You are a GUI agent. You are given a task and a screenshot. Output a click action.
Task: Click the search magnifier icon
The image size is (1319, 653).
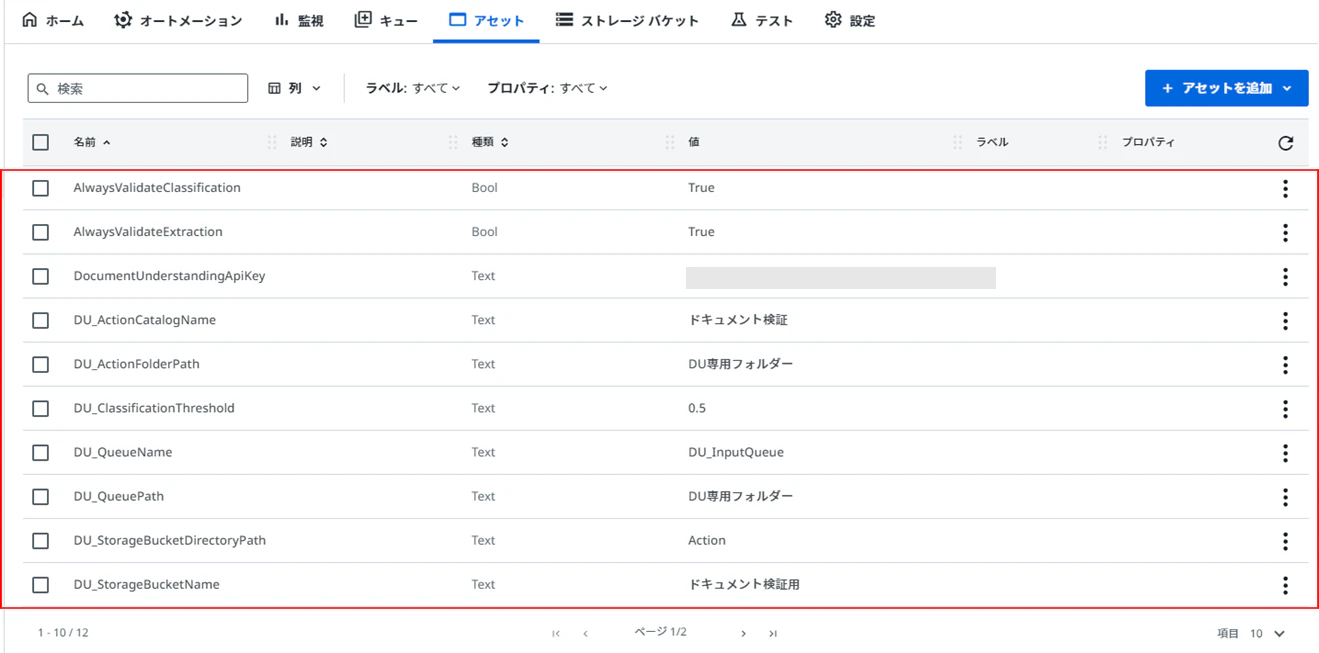[x=43, y=89]
